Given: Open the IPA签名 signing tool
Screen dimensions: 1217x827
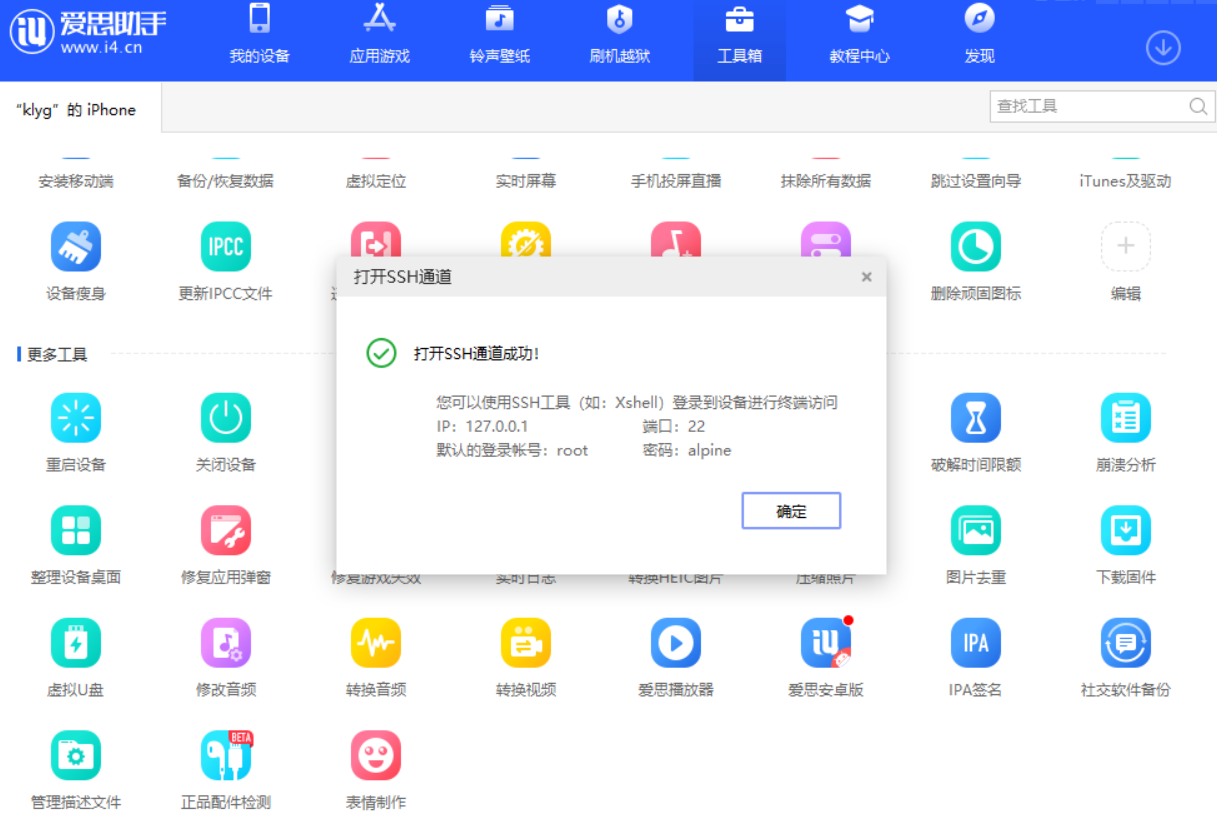Looking at the screenshot, I should point(976,655).
